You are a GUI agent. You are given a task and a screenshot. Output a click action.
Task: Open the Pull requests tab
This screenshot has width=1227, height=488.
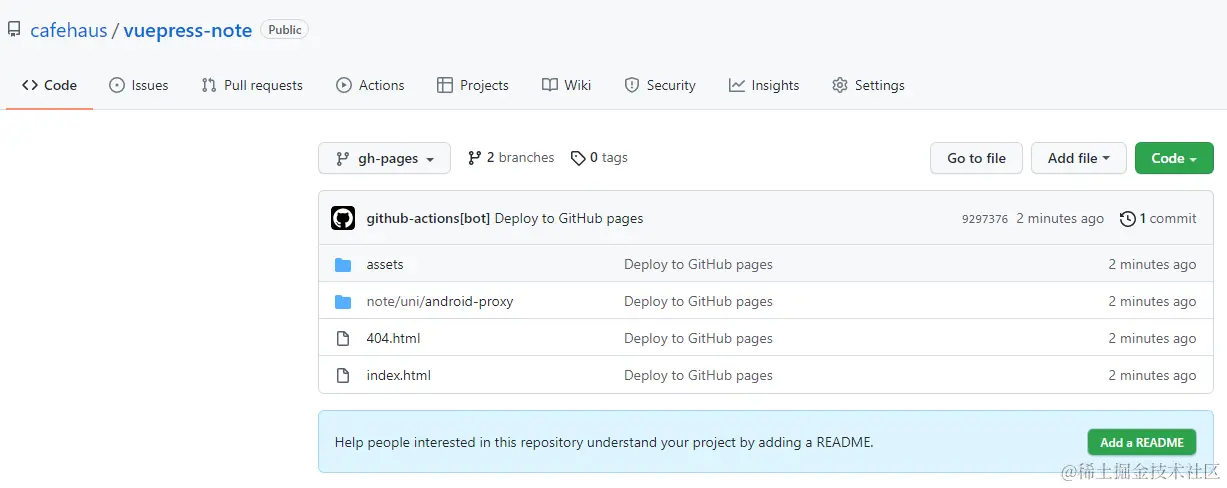pos(252,85)
